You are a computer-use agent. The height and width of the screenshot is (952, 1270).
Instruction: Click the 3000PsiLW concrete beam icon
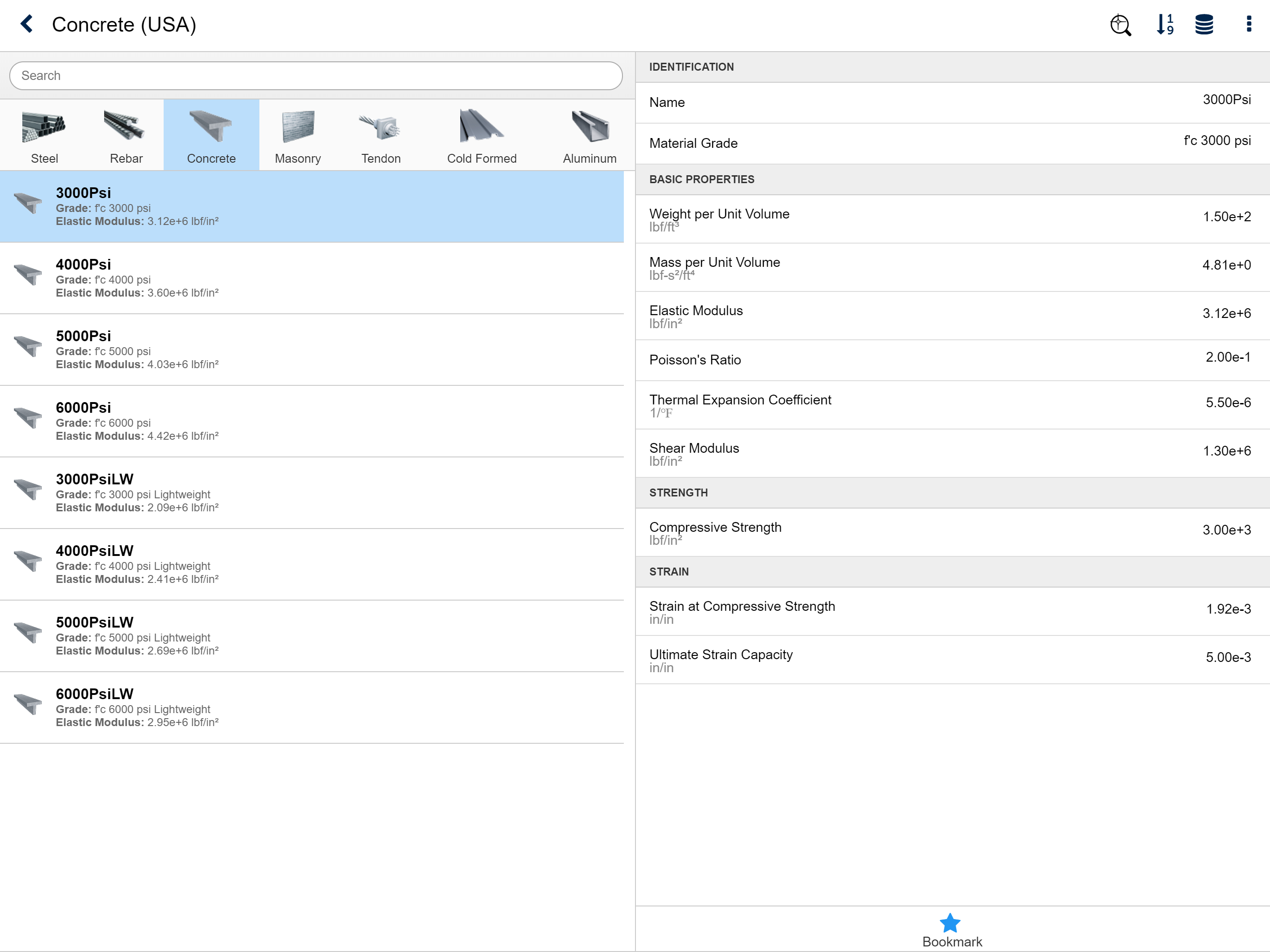pos(27,489)
